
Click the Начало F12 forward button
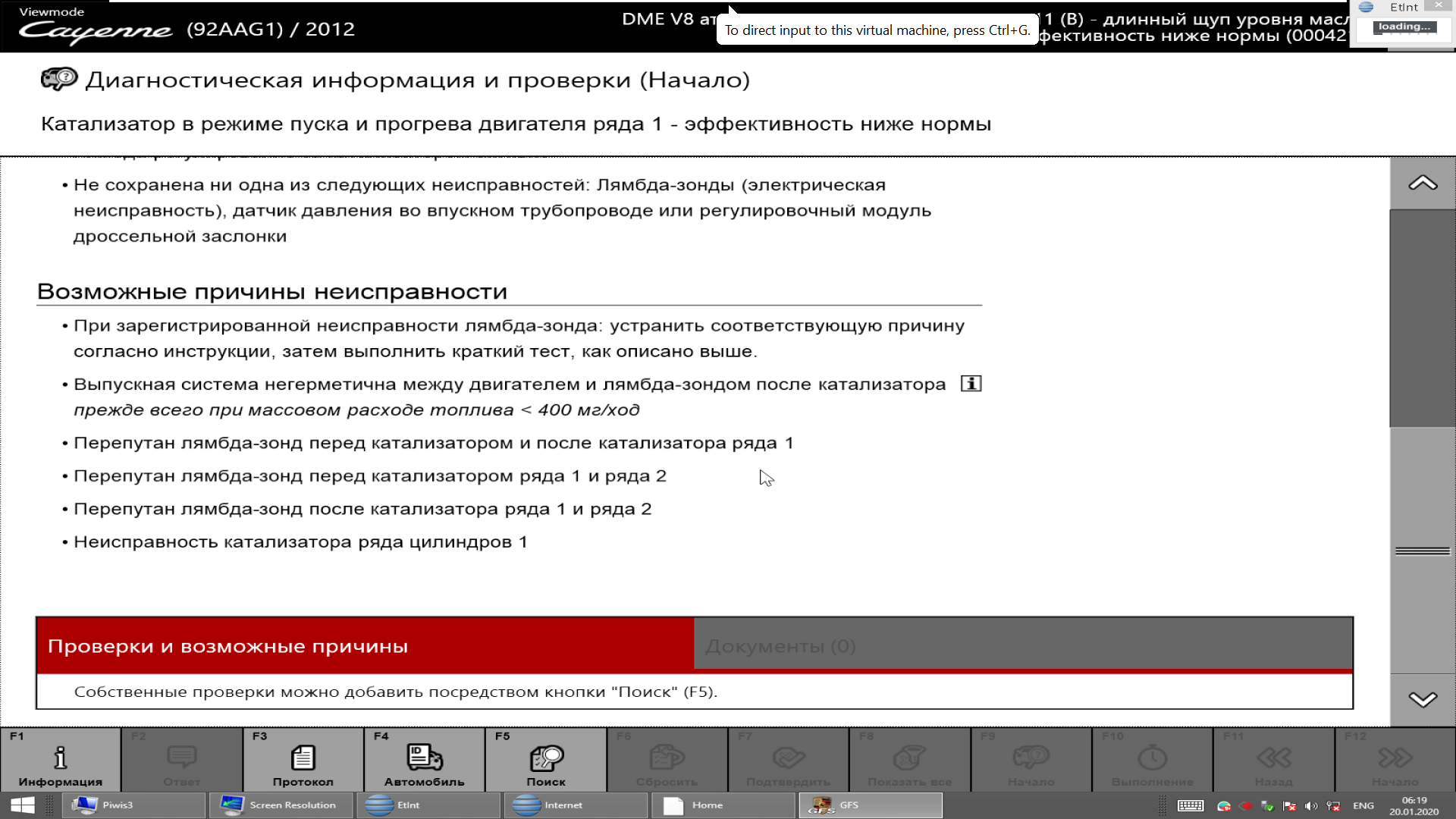coord(1395,759)
